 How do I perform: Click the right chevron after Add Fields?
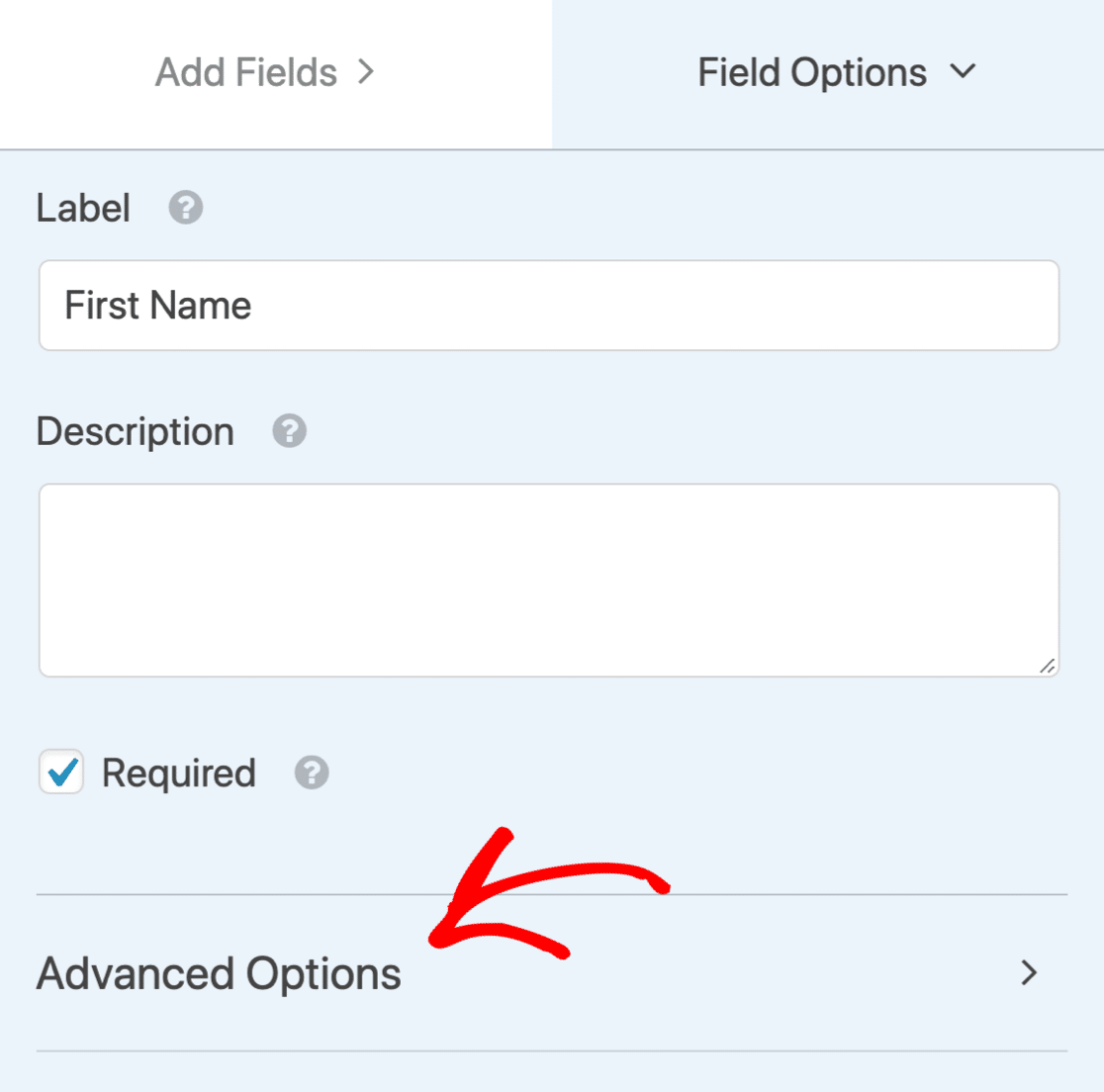click(365, 72)
